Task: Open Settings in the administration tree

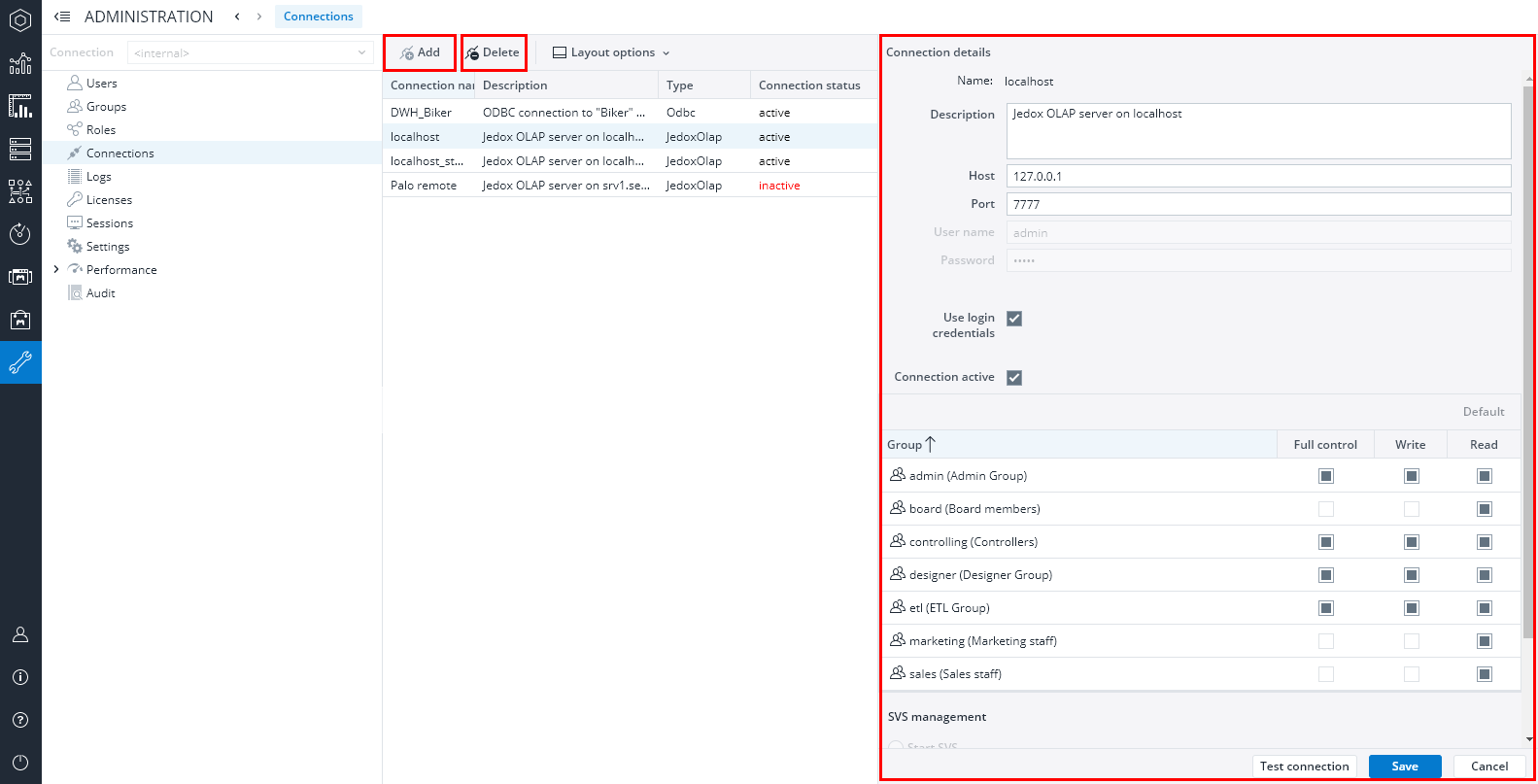Action: coord(108,247)
